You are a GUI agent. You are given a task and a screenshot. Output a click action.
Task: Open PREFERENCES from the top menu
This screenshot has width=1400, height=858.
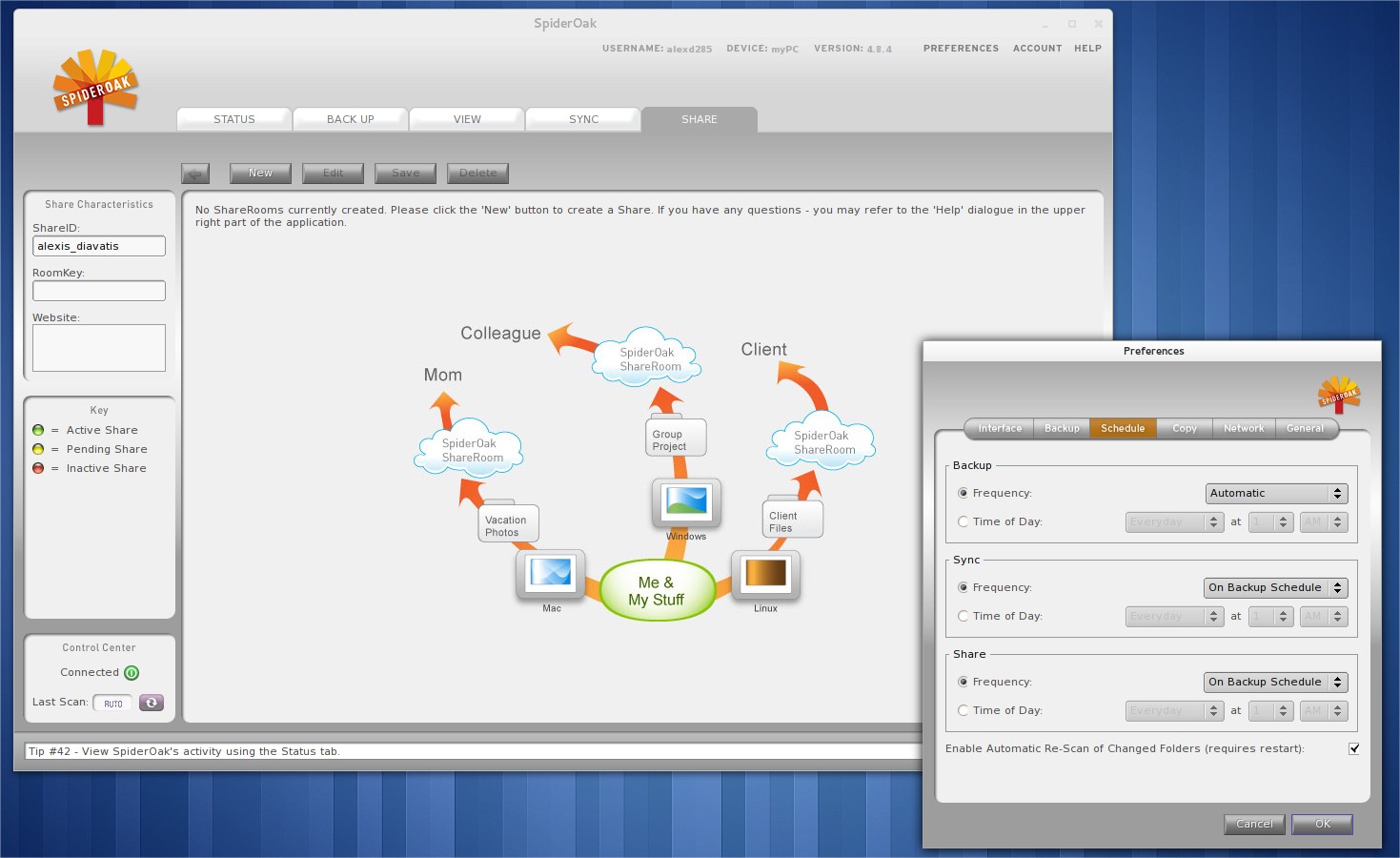[x=961, y=48]
